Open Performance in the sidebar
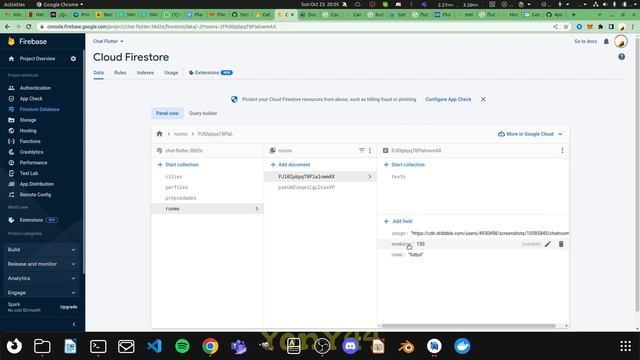Viewport: 640px width, 360px height. coord(33,162)
